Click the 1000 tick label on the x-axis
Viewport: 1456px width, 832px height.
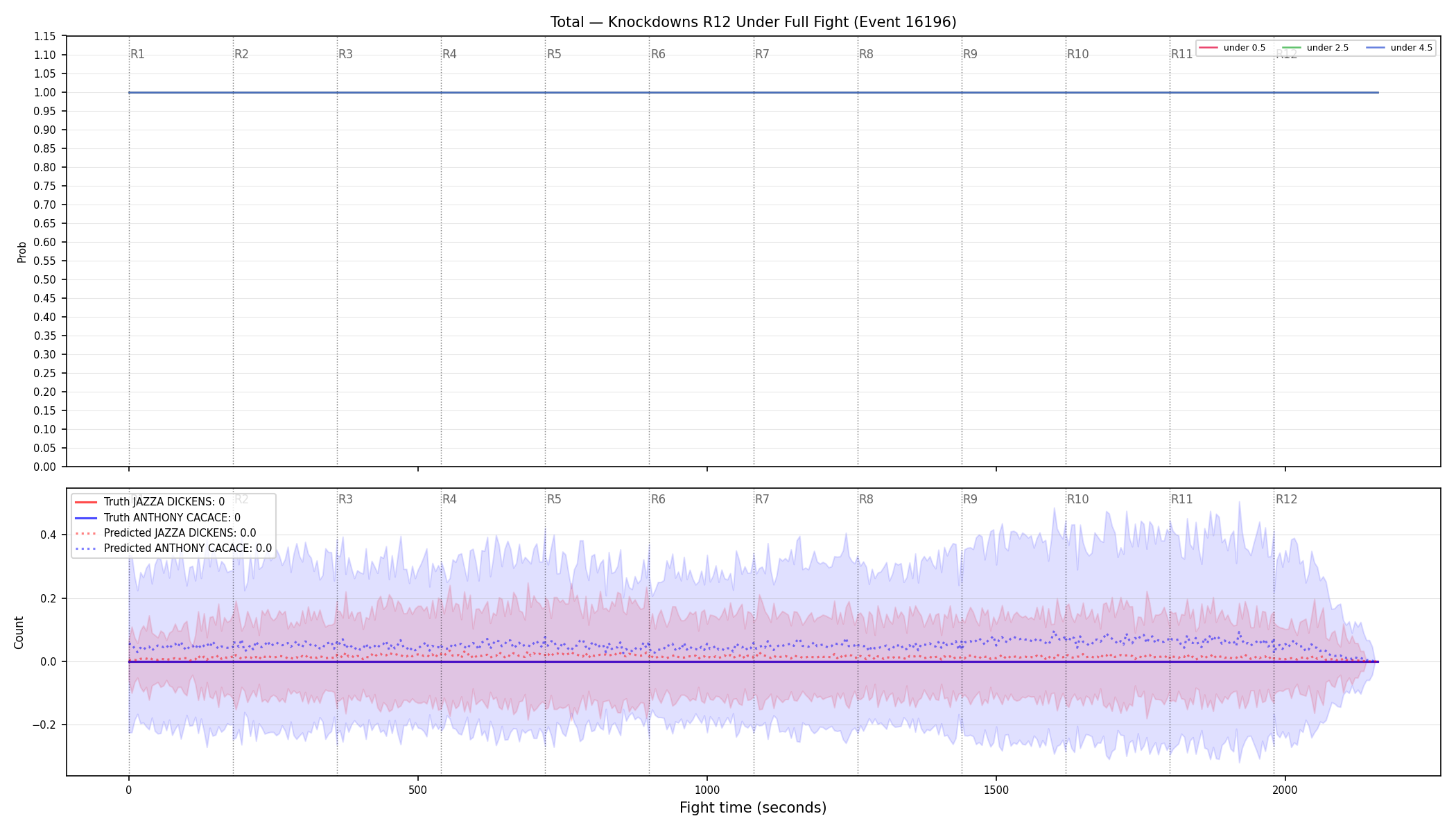[707, 790]
